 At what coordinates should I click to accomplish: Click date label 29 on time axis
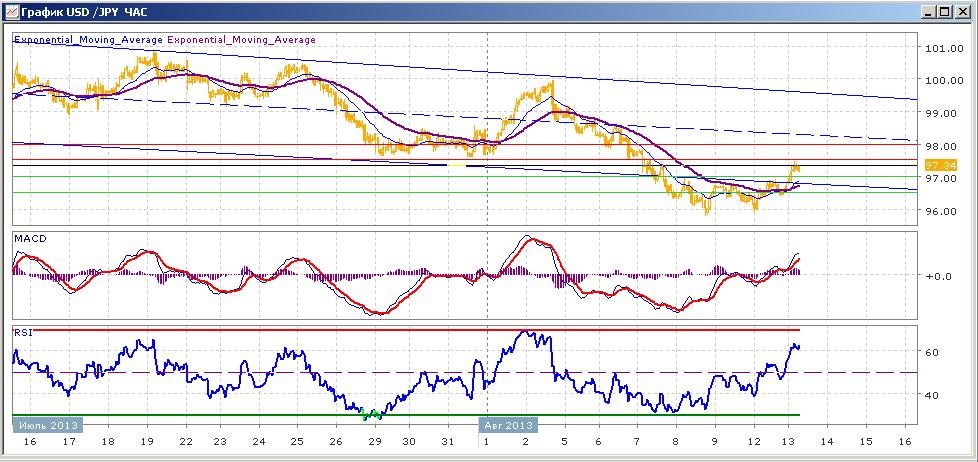click(374, 441)
